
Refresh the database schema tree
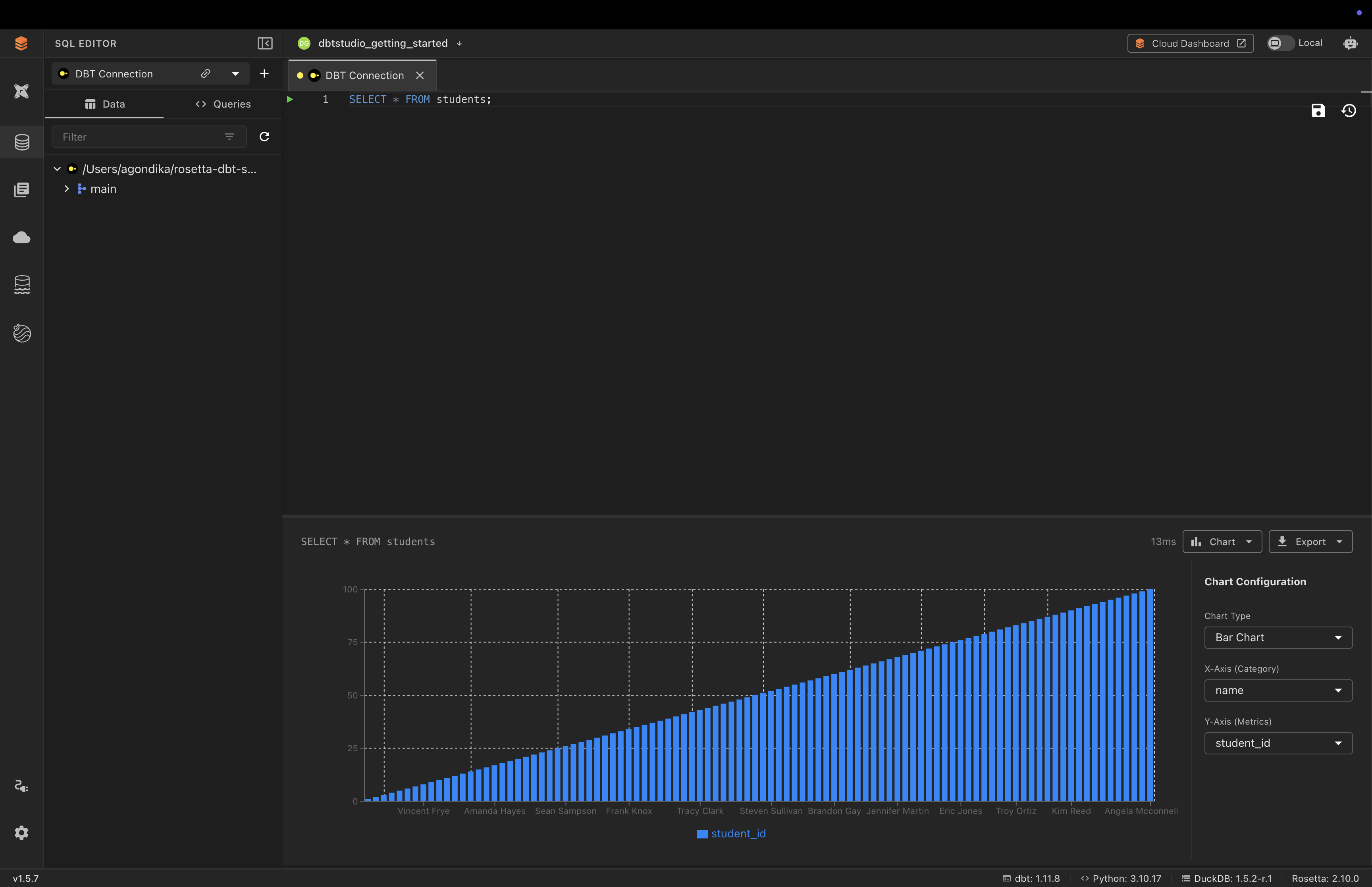click(x=264, y=137)
